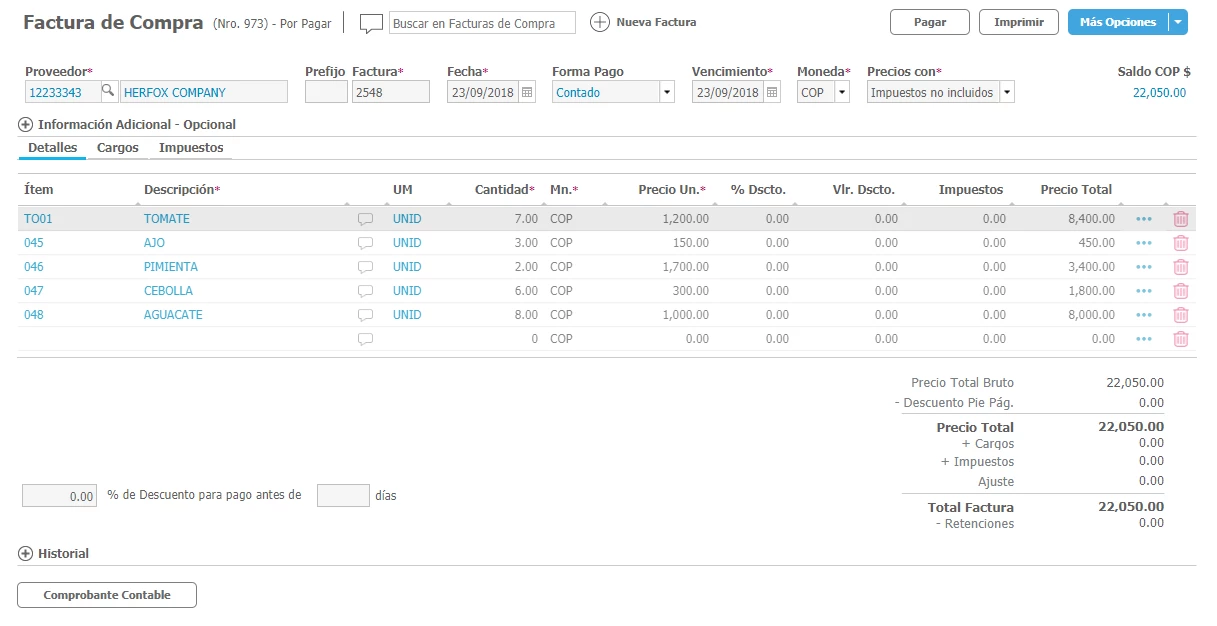Expand the Más Opciones arrow menu
The width and height of the screenshot is (1217, 626).
click(x=1178, y=22)
